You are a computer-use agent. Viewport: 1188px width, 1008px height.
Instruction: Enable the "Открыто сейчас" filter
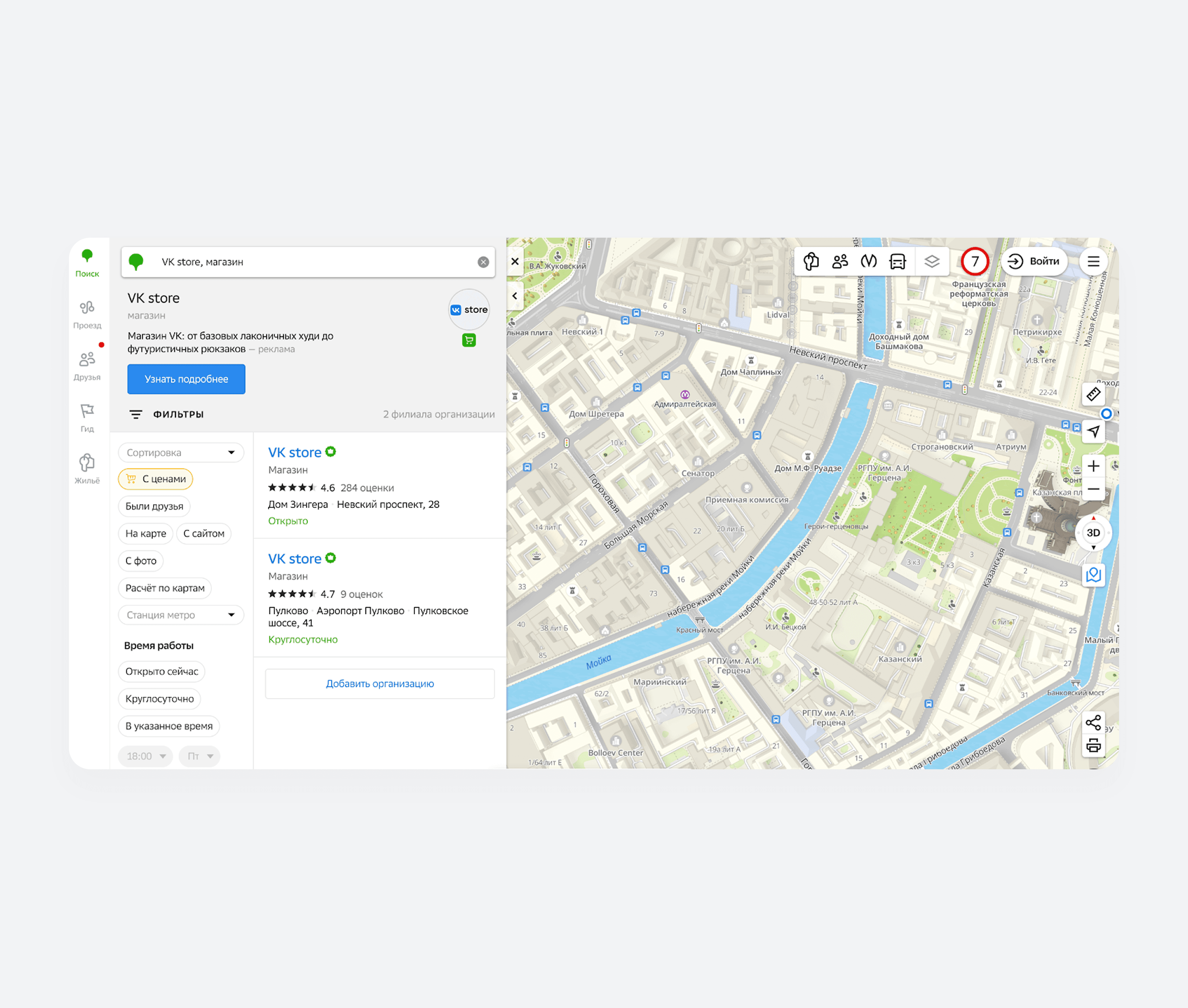(x=162, y=671)
